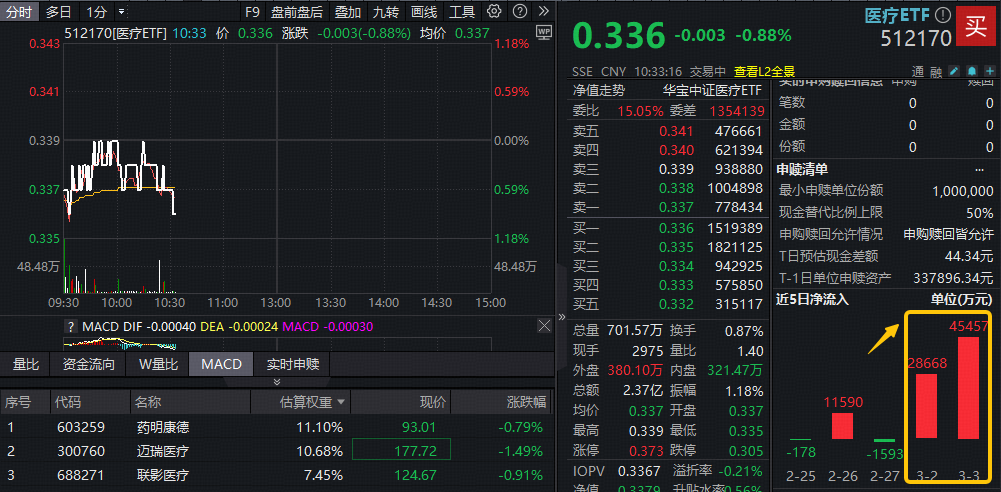
Task: Open the 查看L2全景 link
Action: pos(764,72)
